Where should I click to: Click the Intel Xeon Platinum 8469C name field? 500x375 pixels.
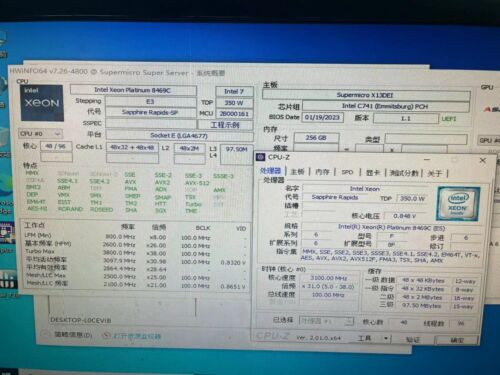tap(133, 90)
